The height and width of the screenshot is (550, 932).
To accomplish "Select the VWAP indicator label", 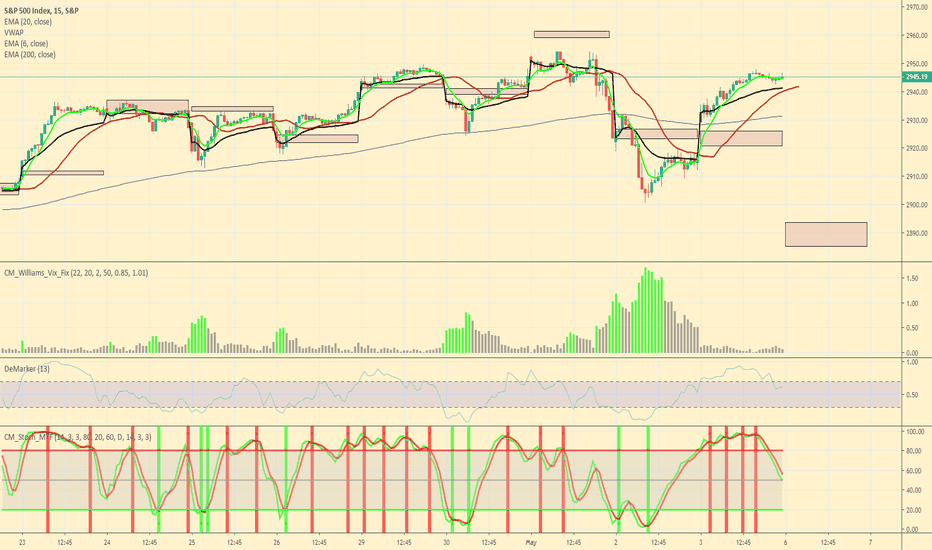I will (x=14, y=33).
